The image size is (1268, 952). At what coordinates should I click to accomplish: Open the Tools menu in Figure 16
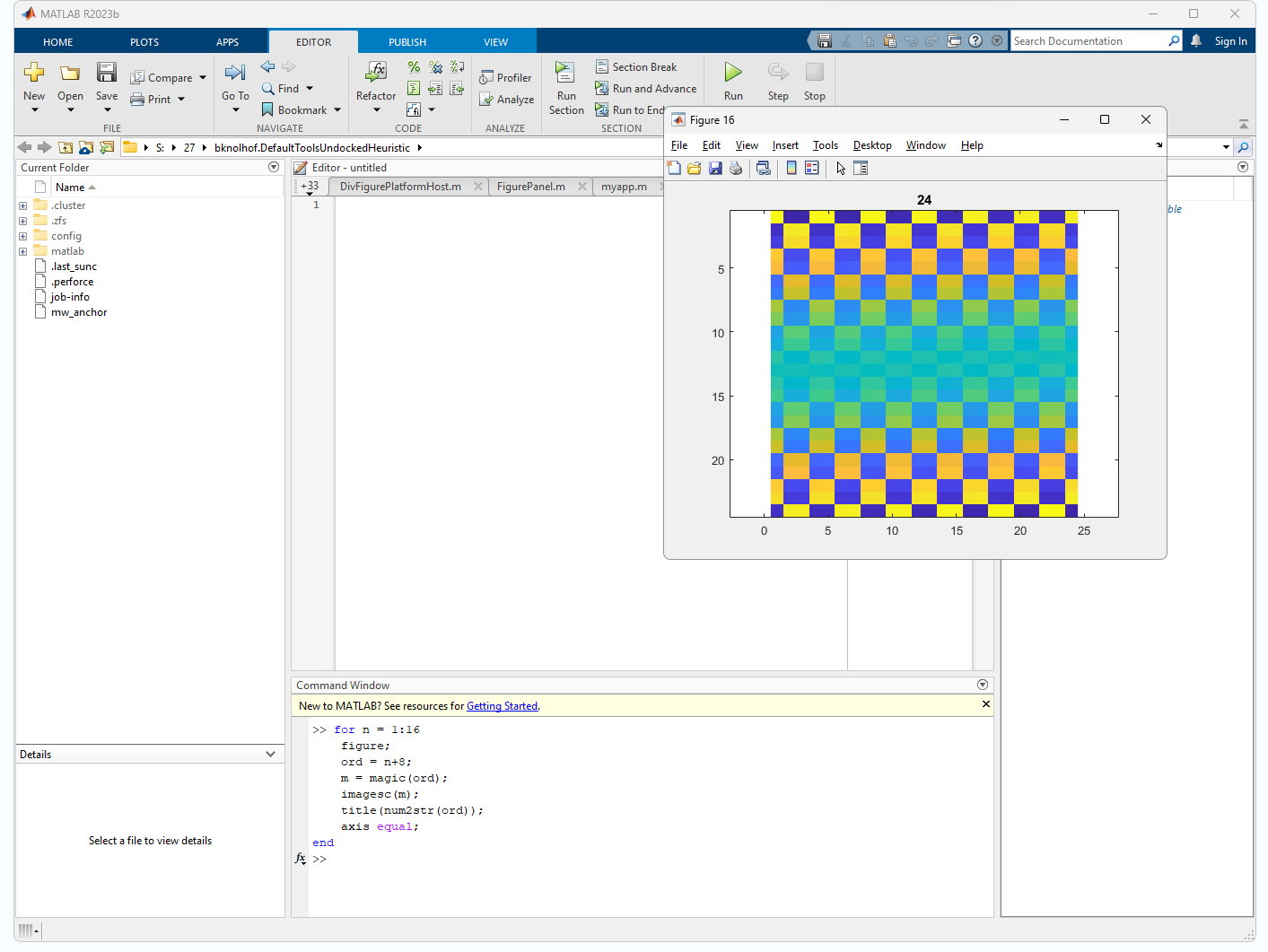tap(825, 145)
